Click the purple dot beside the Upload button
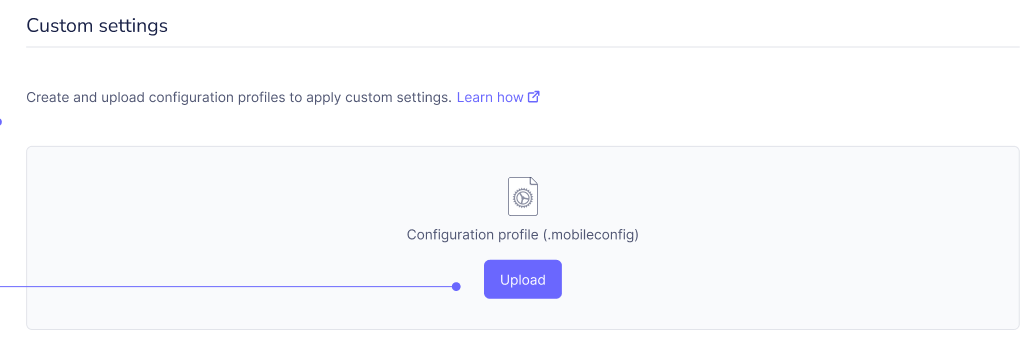Image resolution: width=1036 pixels, height=362 pixels. (456, 287)
